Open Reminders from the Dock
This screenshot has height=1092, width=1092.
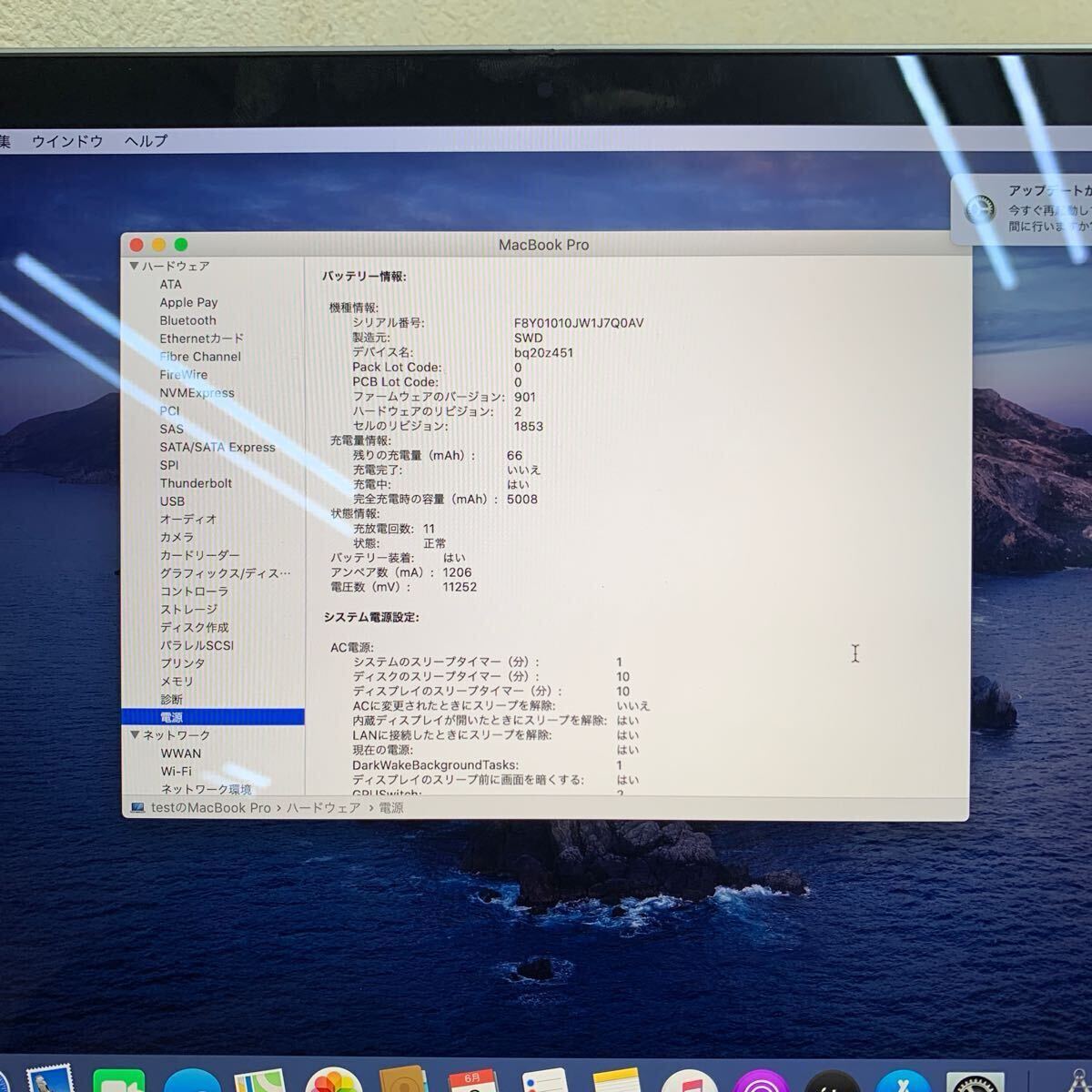point(545,1080)
